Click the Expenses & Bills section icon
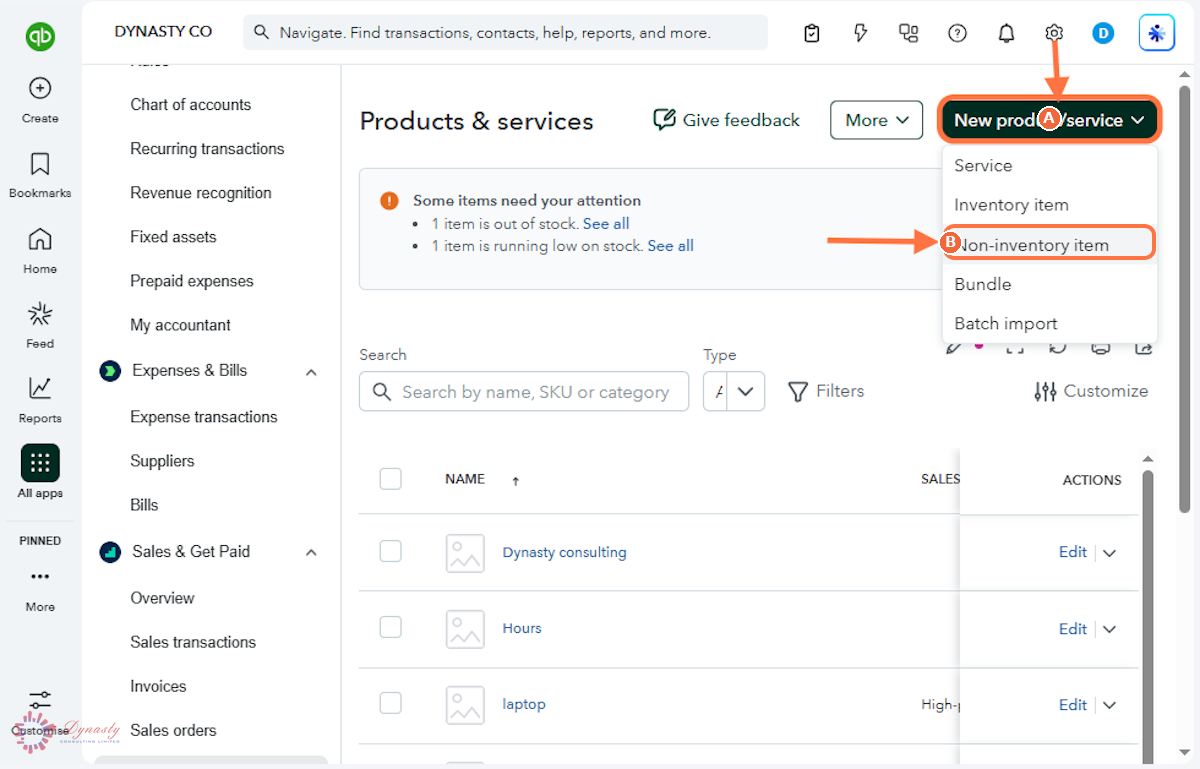This screenshot has width=1200, height=769. click(110, 371)
